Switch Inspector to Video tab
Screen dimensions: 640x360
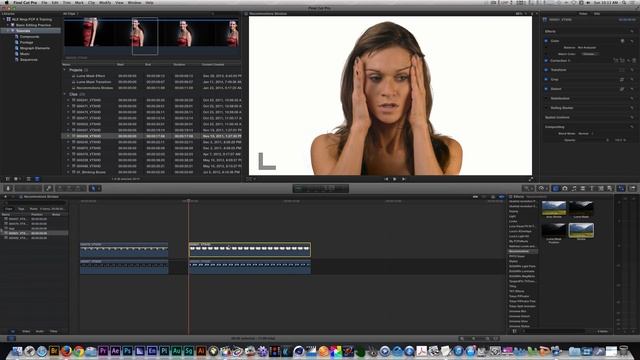click(x=583, y=13)
